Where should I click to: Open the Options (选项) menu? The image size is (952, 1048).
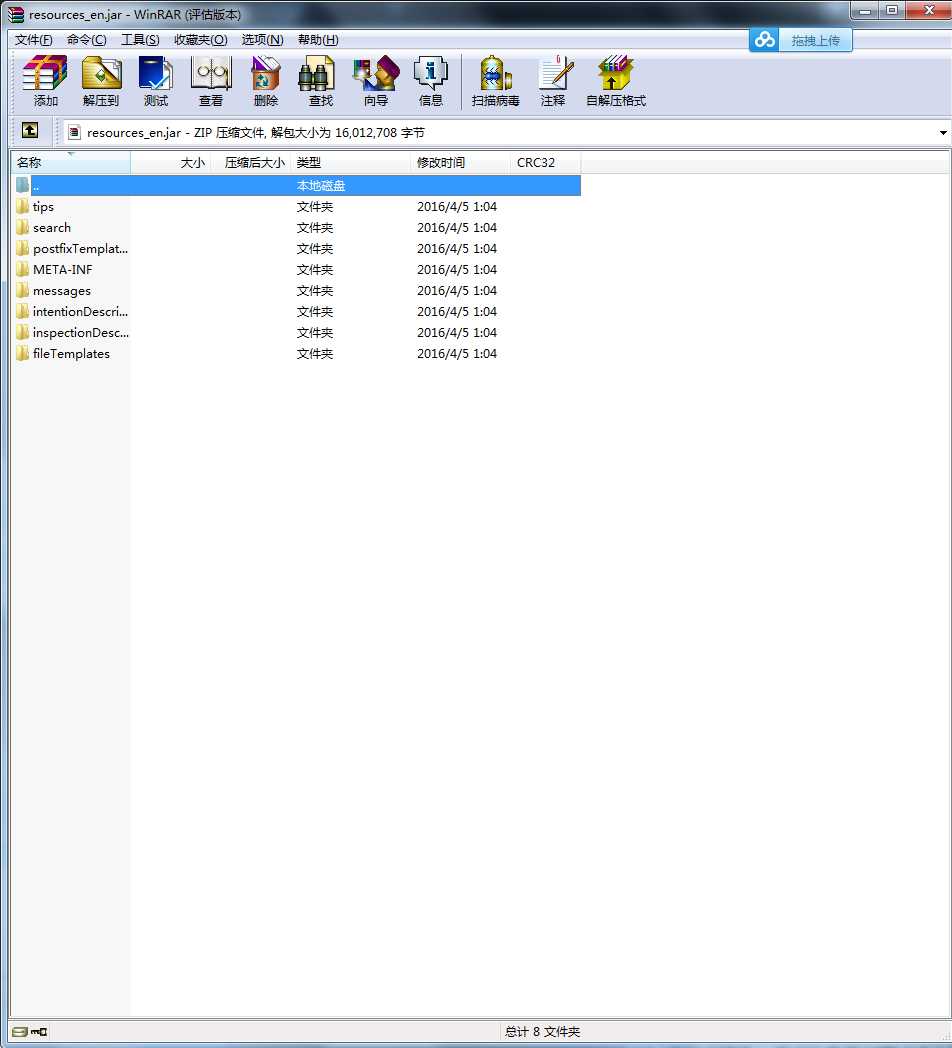click(x=262, y=39)
